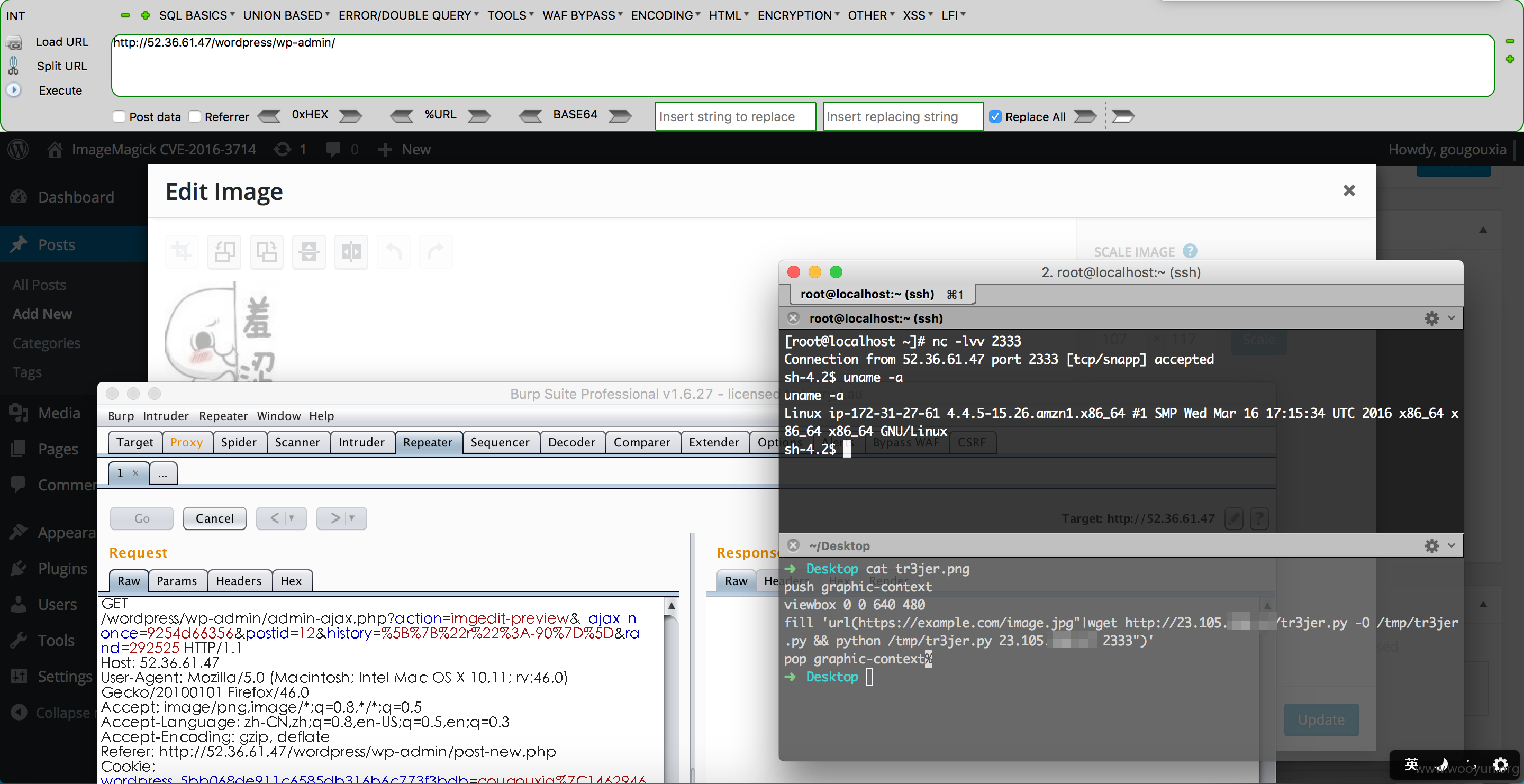Click the next history arrow button
The width and height of the screenshot is (1524, 784).
[x=341, y=518]
